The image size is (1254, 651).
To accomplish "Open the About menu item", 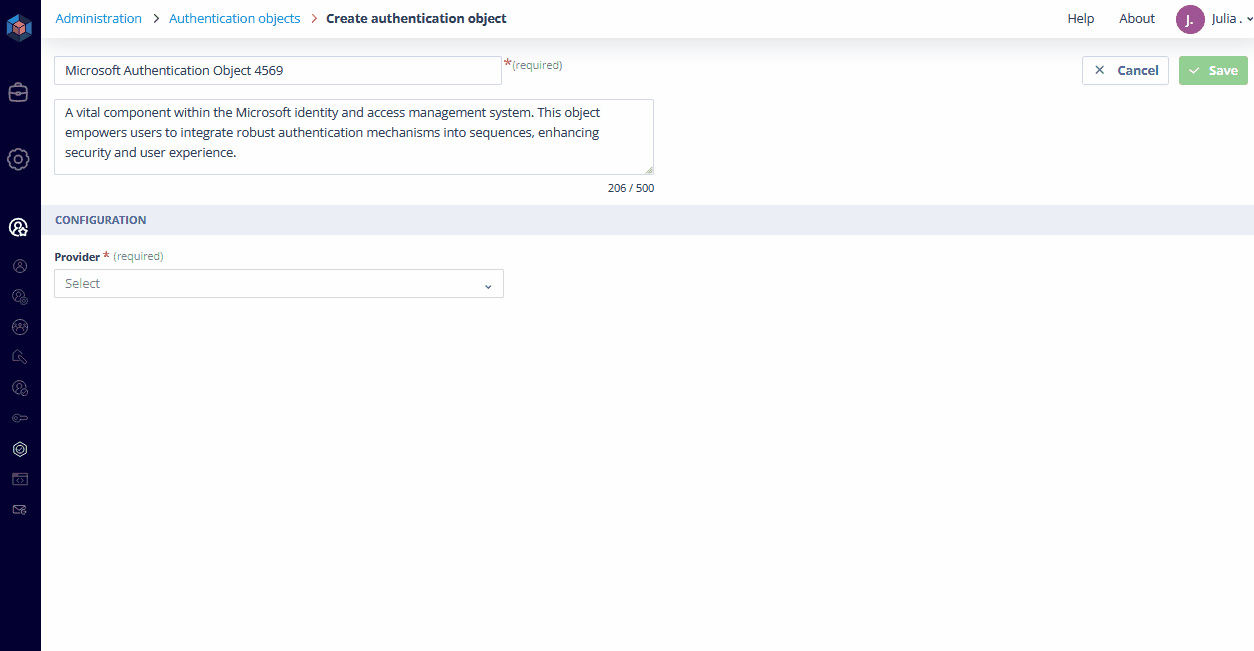I will pyautogui.click(x=1137, y=19).
